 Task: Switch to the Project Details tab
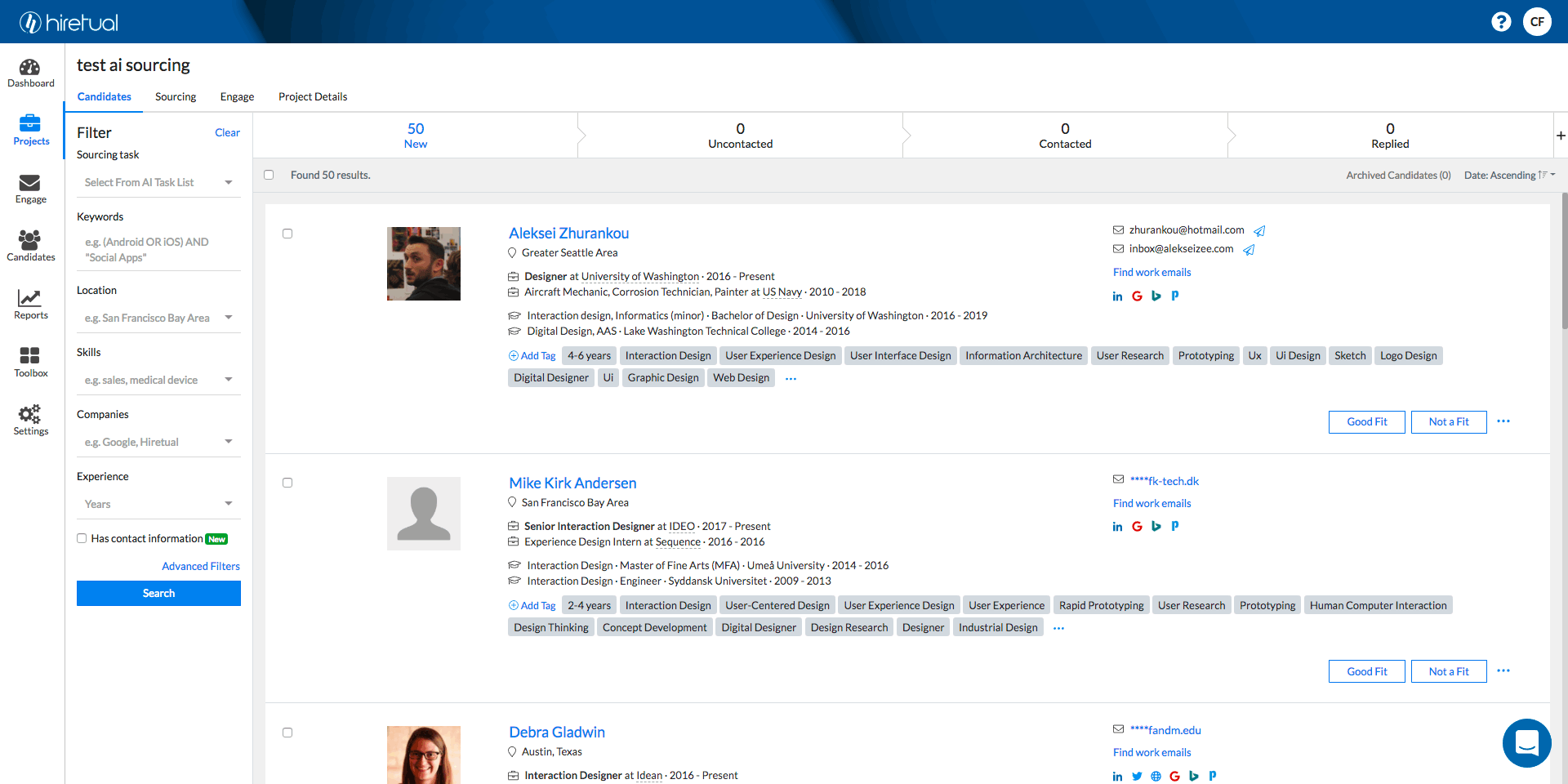coord(313,96)
